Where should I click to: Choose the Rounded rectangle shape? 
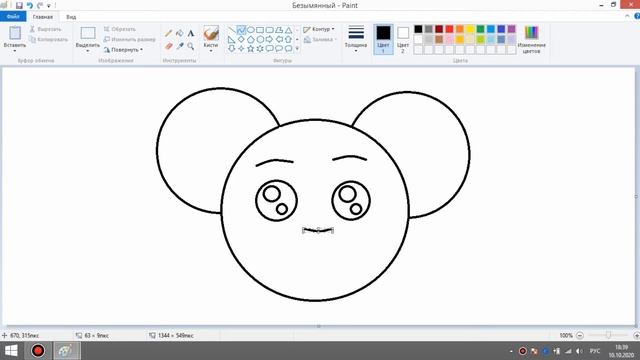click(x=269, y=30)
